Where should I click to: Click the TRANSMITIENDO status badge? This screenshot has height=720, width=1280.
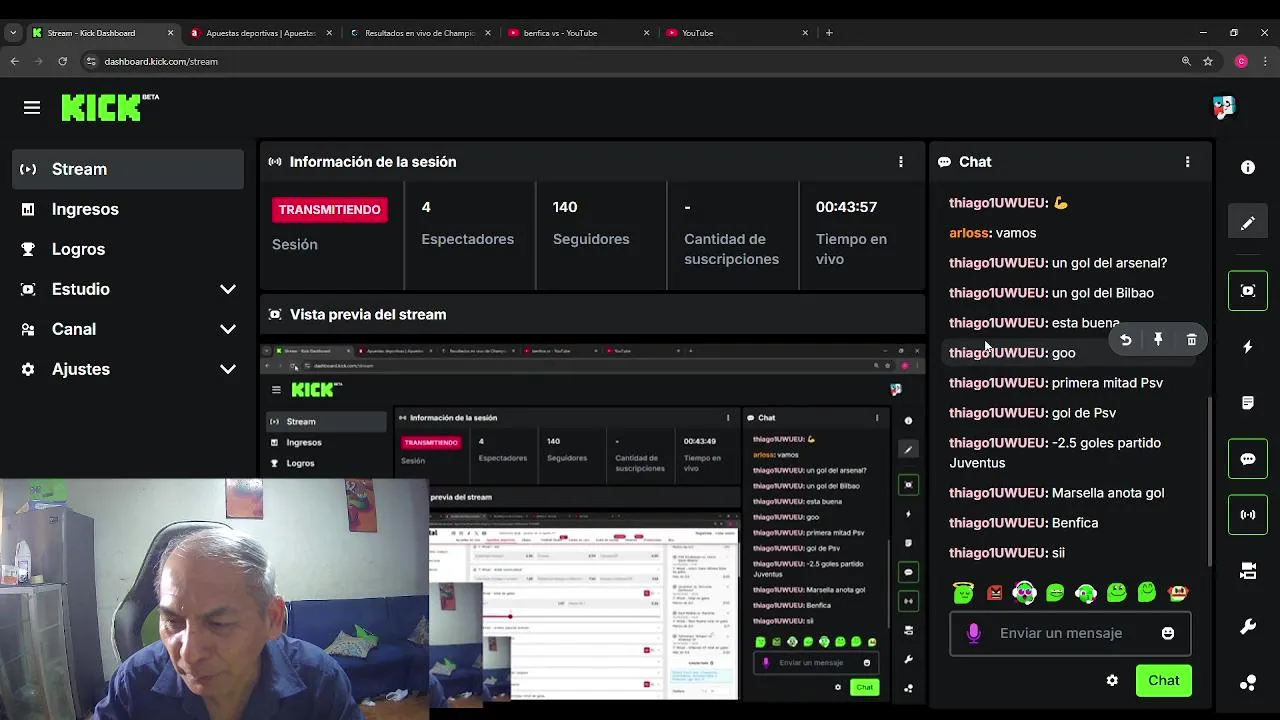click(x=329, y=209)
